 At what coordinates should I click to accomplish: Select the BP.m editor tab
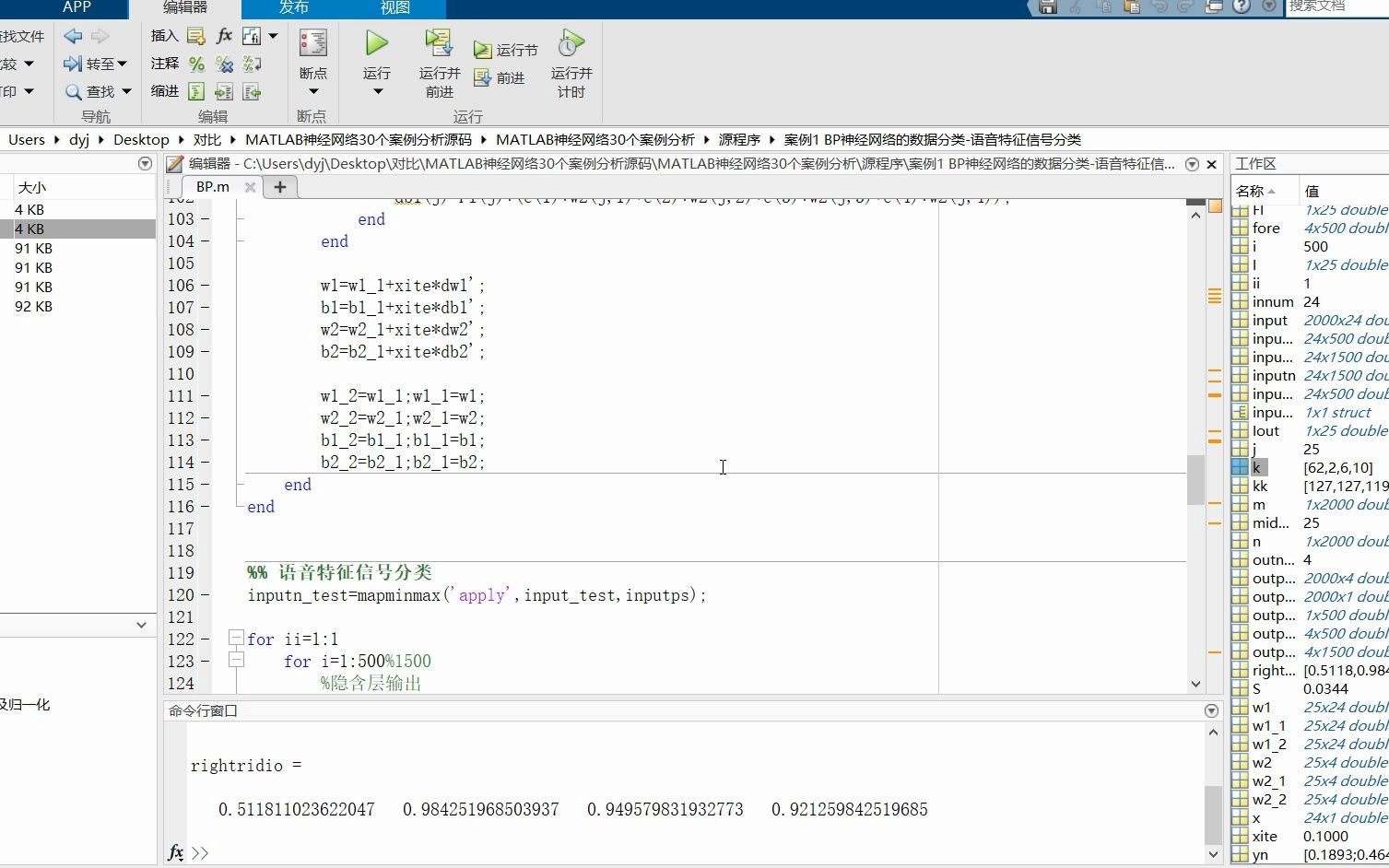click(x=213, y=186)
